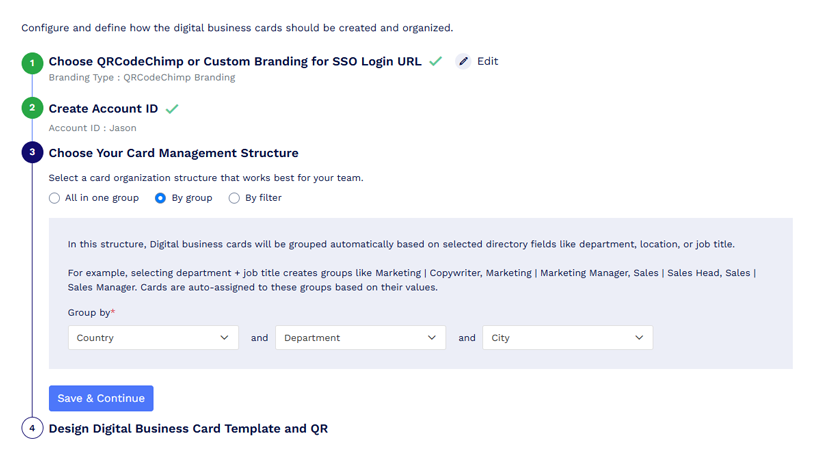Screen dimensions: 820x460
Task: Select the By group radio button
Action: [161, 198]
